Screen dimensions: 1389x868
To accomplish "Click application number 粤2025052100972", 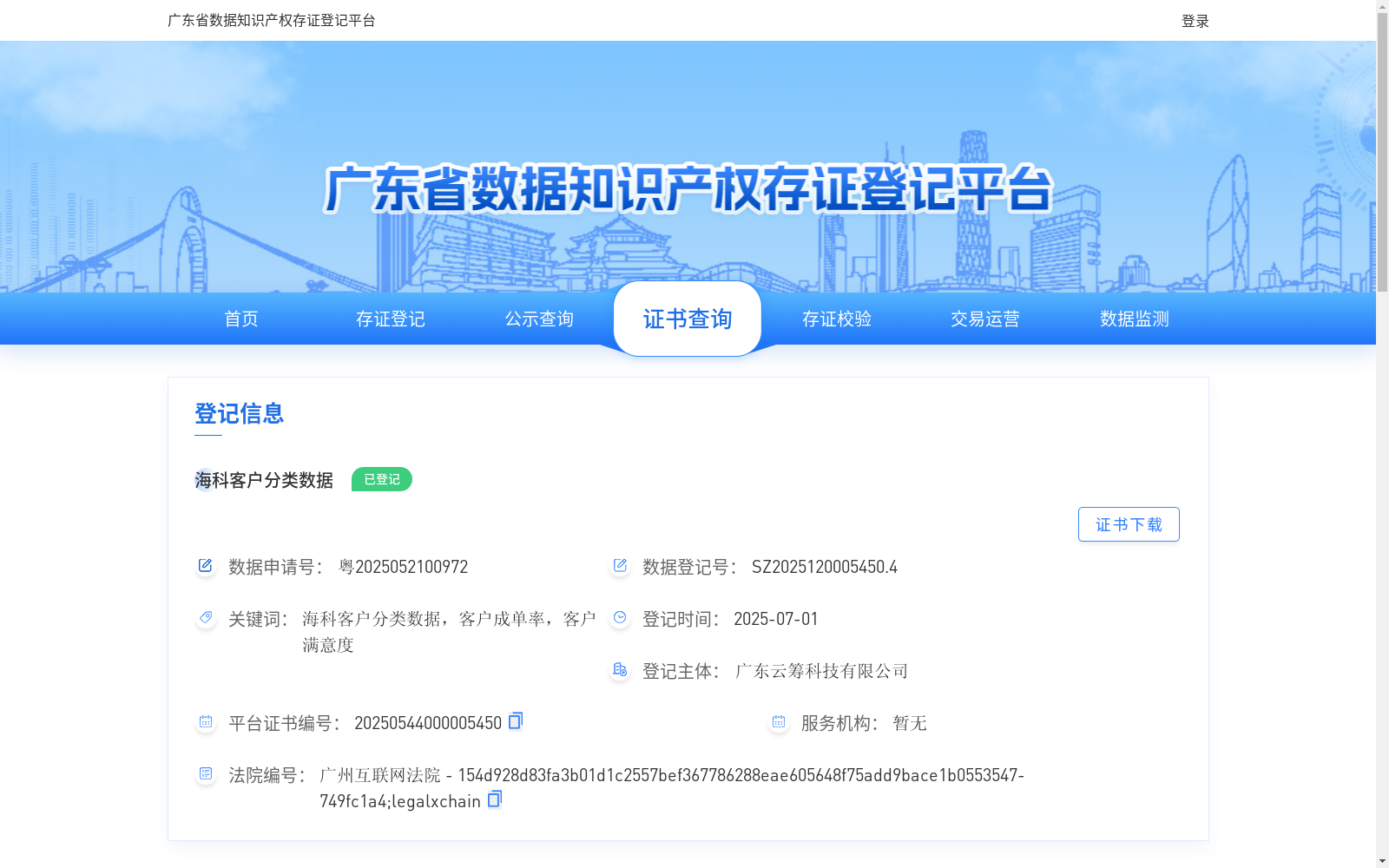I will pyautogui.click(x=403, y=567).
